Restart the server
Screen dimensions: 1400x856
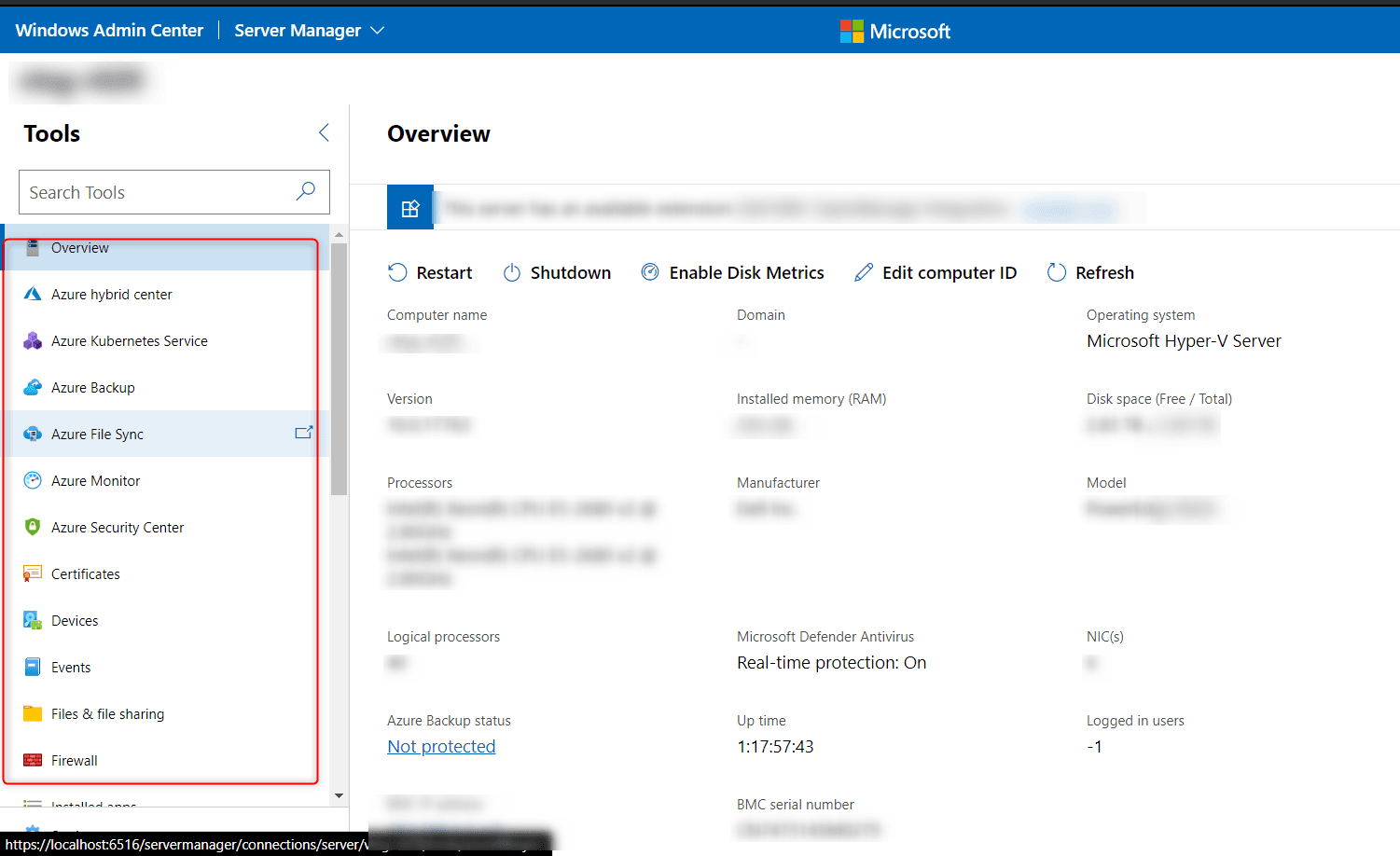[430, 272]
